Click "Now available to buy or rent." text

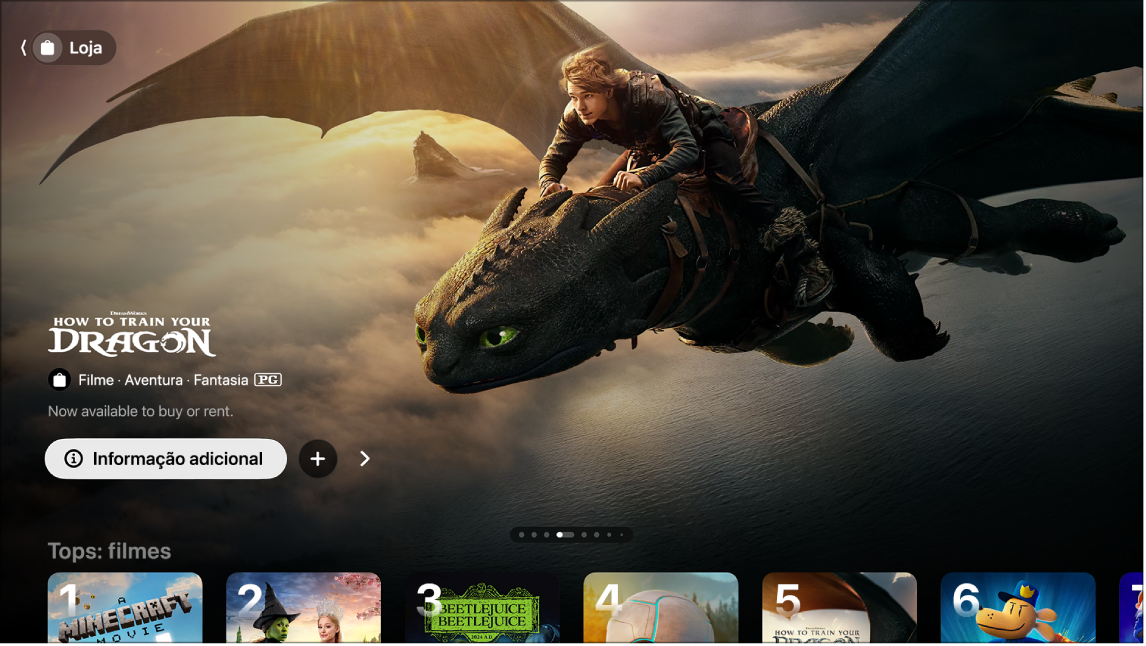(x=140, y=411)
